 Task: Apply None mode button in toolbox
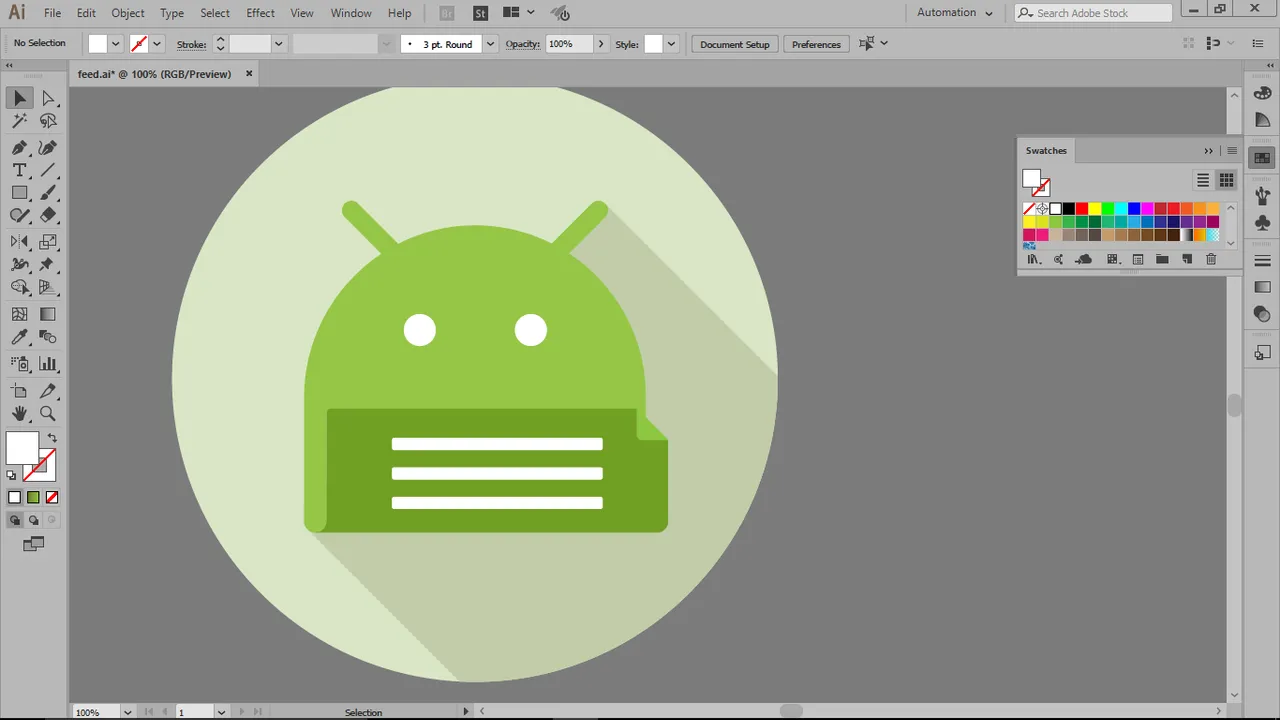[52, 497]
